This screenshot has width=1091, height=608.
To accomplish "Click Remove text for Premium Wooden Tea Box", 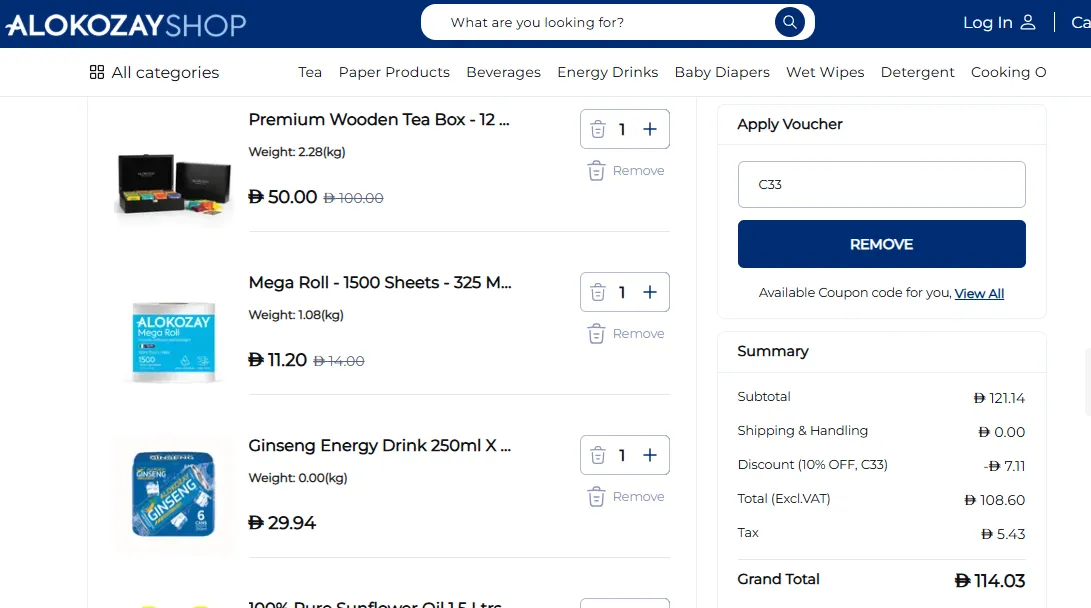I will [638, 170].
